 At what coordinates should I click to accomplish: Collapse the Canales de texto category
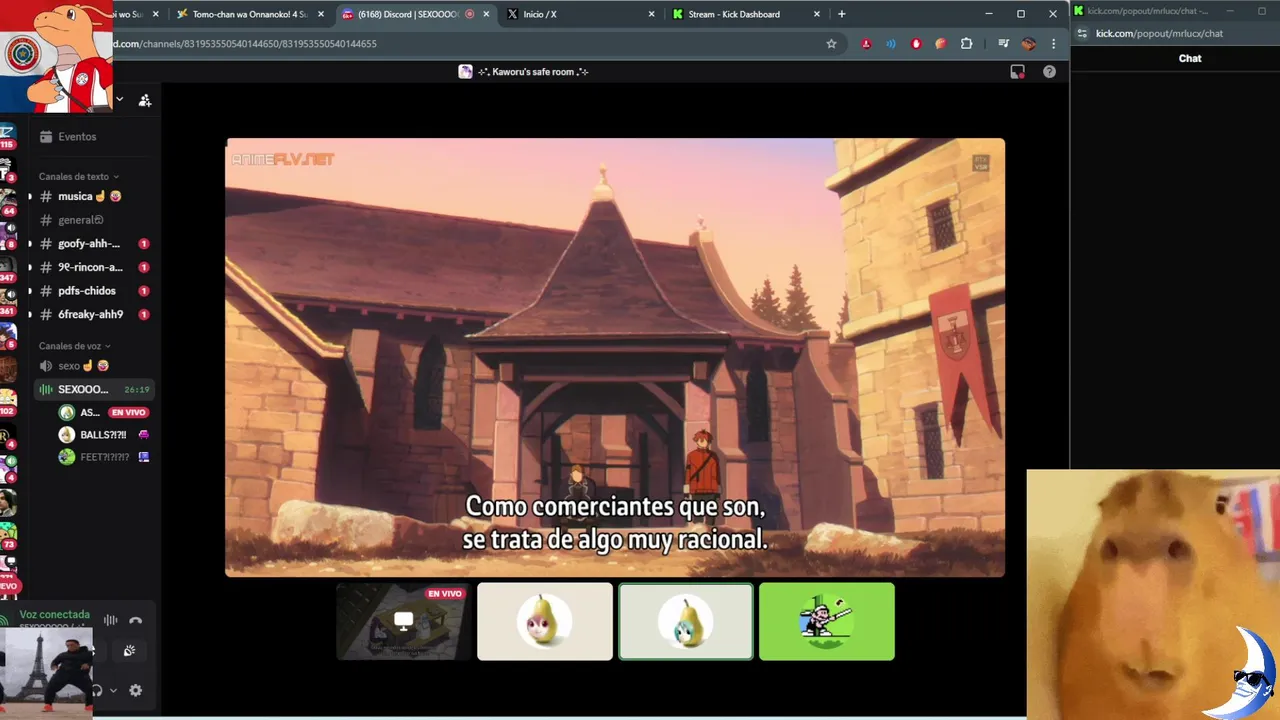78,177
